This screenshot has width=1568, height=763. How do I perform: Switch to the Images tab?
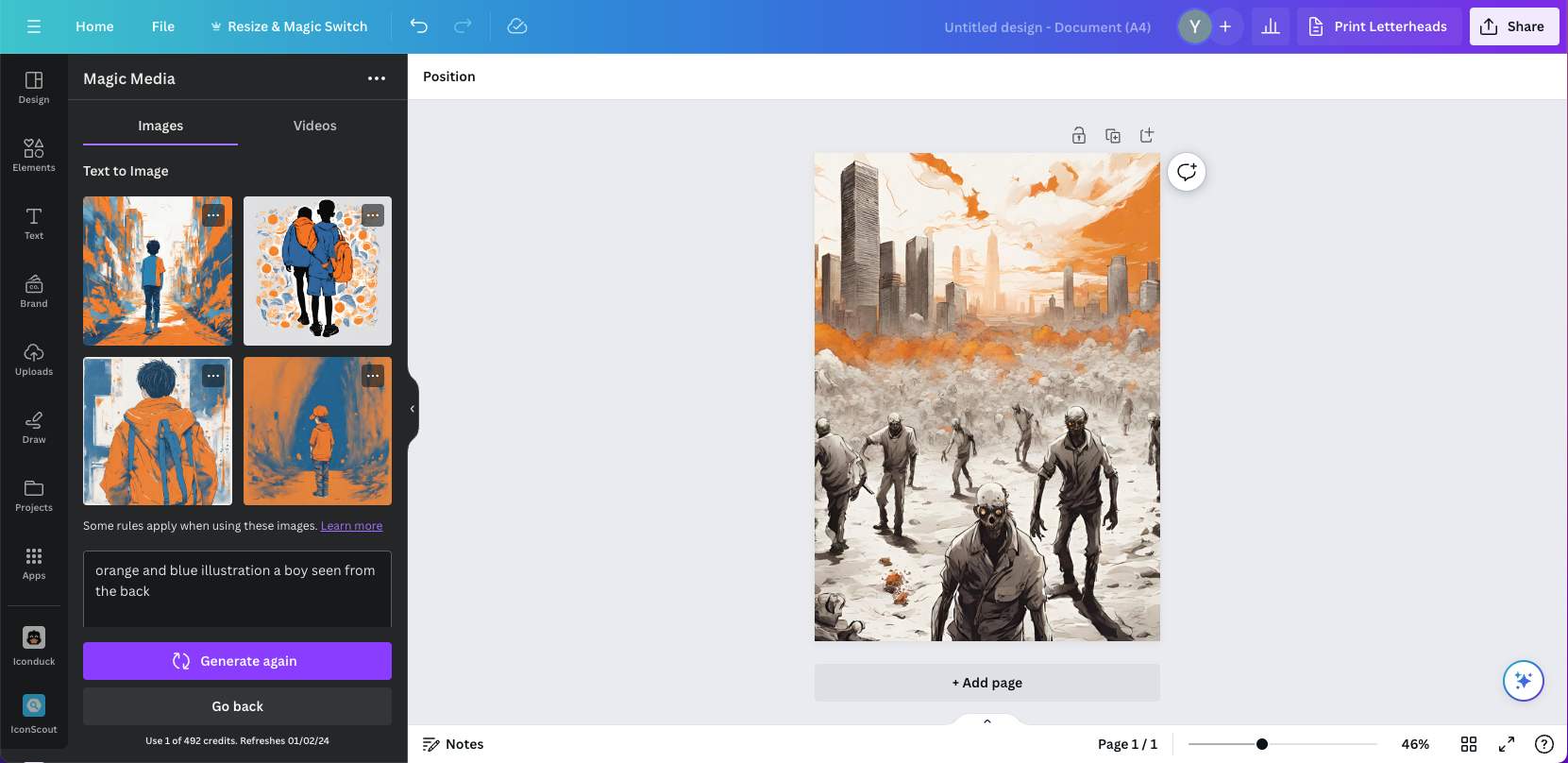click(x=160, y=126)
